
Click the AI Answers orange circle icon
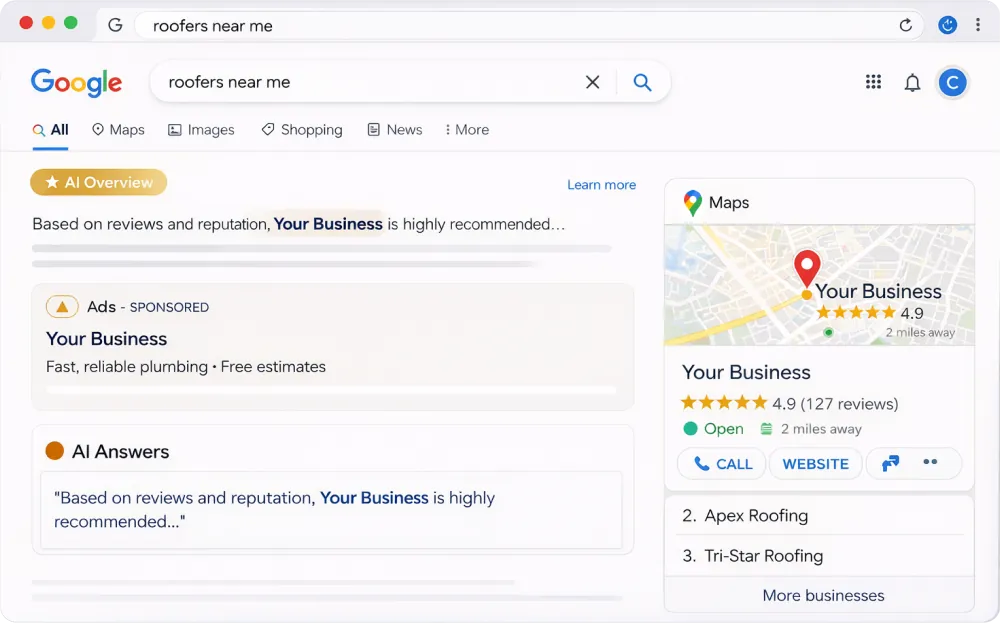pos(55,451)
